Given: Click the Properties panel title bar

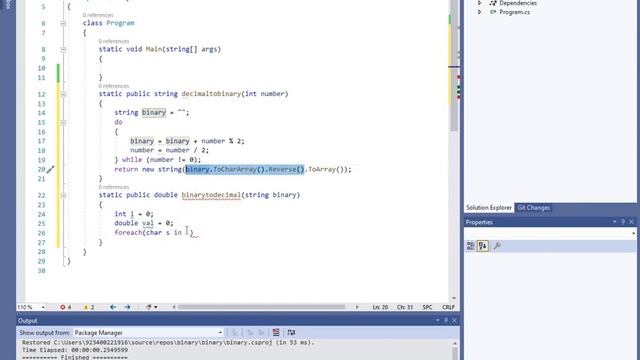Looking at the screenshot, I should point(550,222).
